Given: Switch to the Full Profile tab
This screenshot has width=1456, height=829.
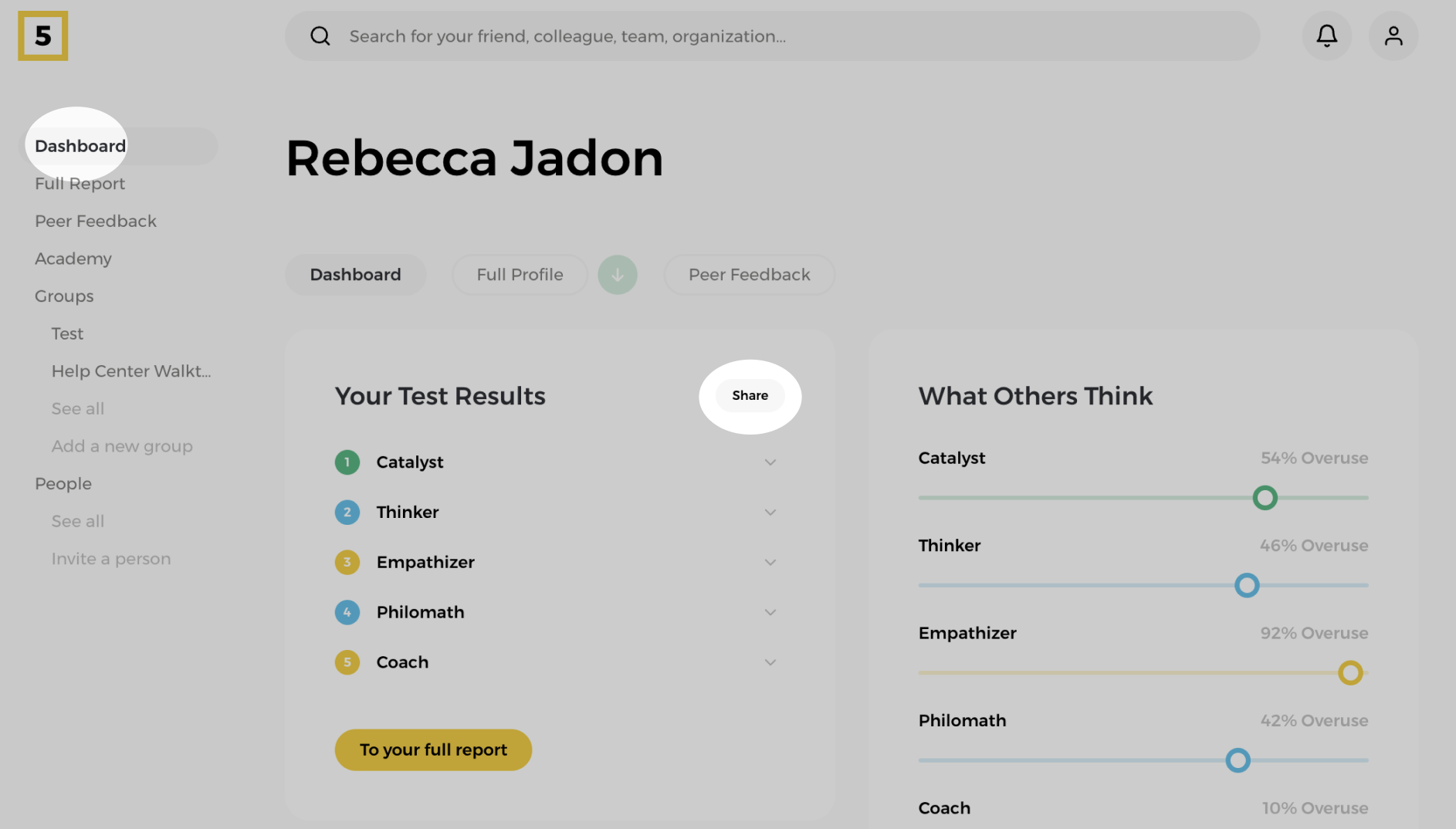Looking at the screenshot, I should pos(520,275).
